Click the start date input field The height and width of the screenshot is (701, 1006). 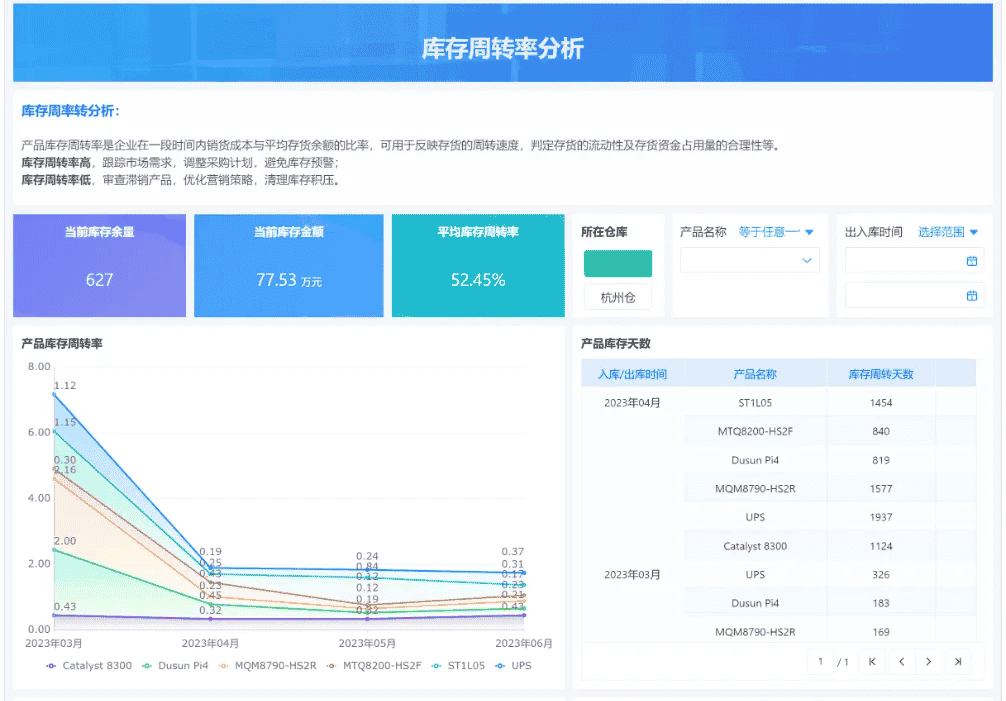pos(914,261)
